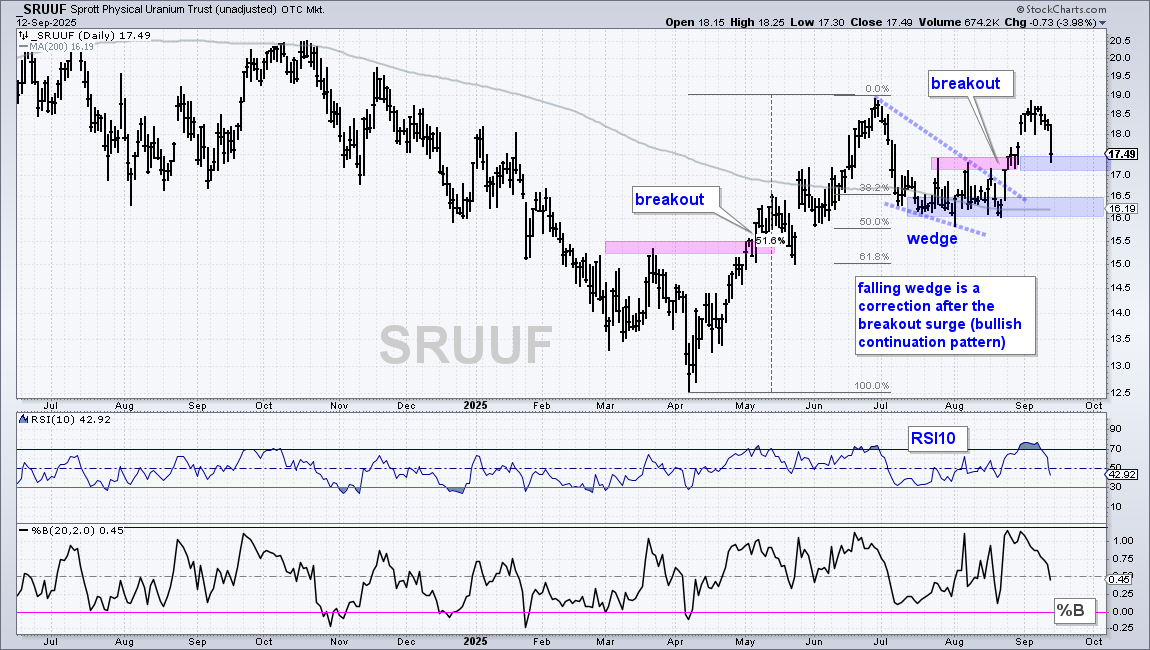Click Nov on the price chart date axis
Image resolution: width=1150 pixels, height=650 pixels.
339,406
